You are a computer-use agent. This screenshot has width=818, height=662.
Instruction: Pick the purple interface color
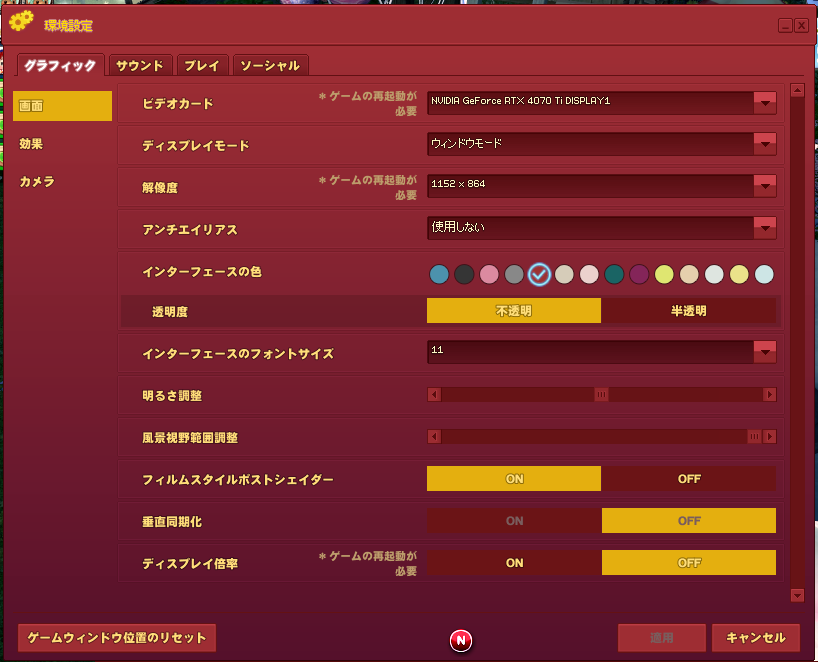(x=639, y=274)
